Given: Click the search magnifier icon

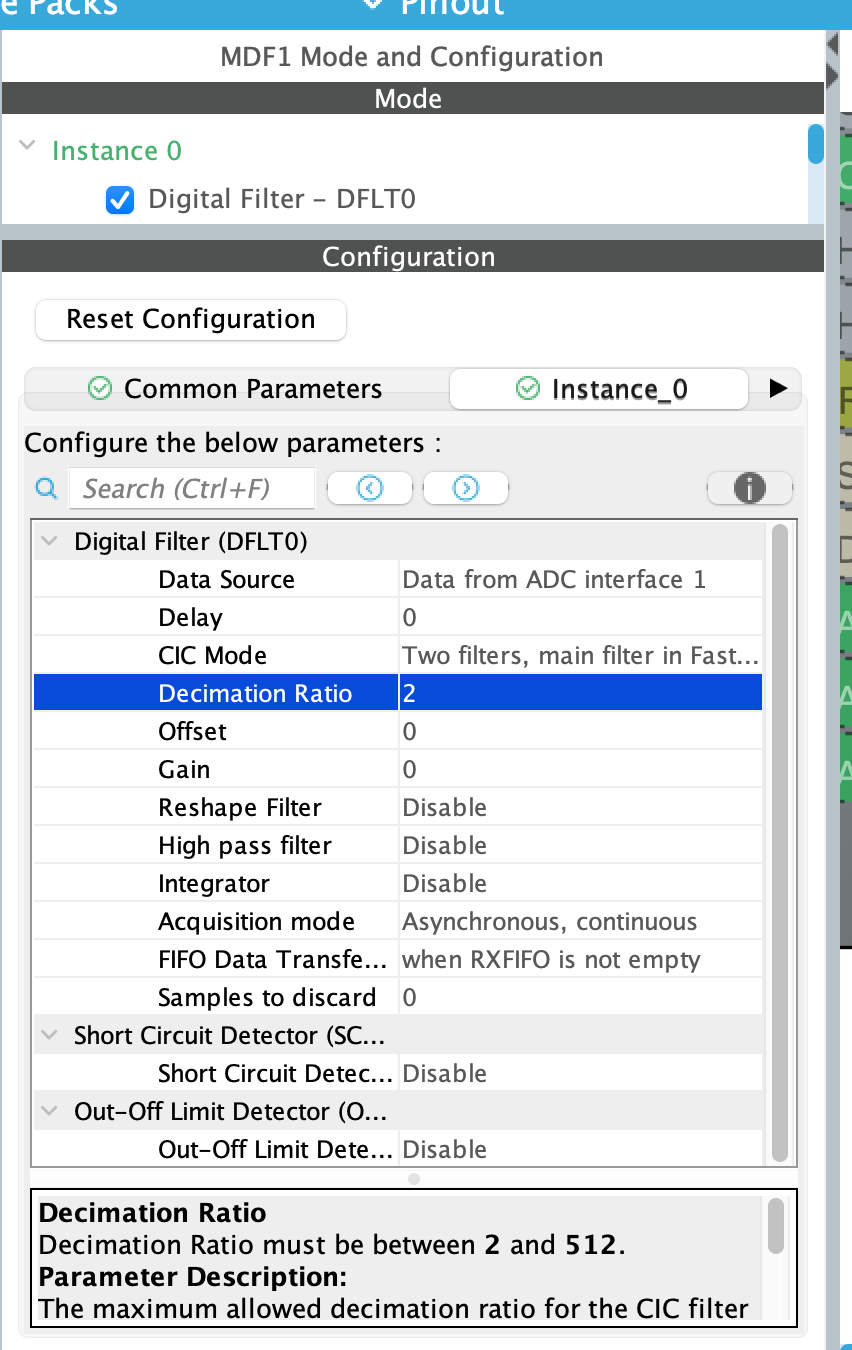Looking at the screenshot, I should (44, 488).
